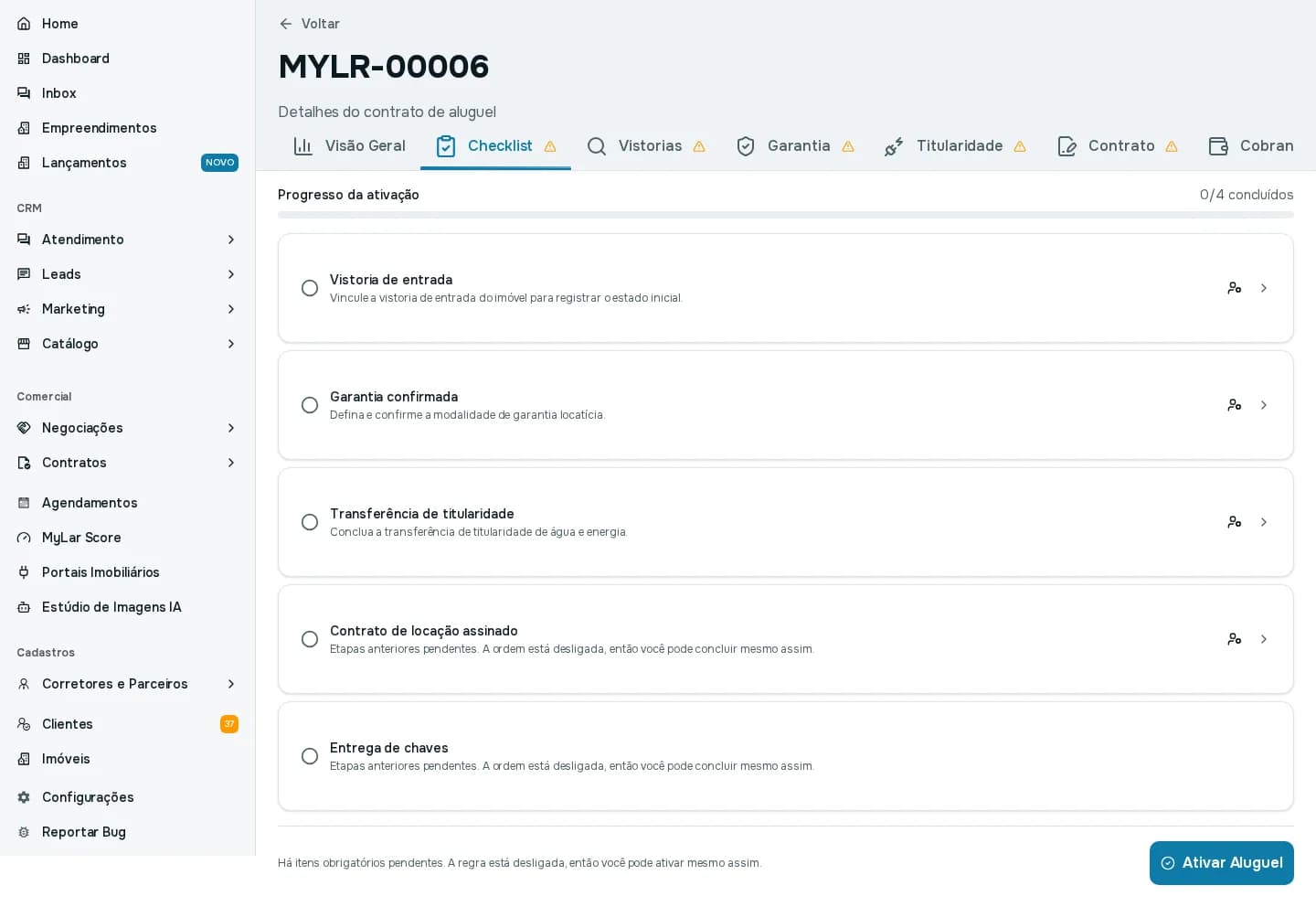Click the Ativar Aluguel button
The width and height of the screenshot is (1316, 907).
coord(1222,863)
